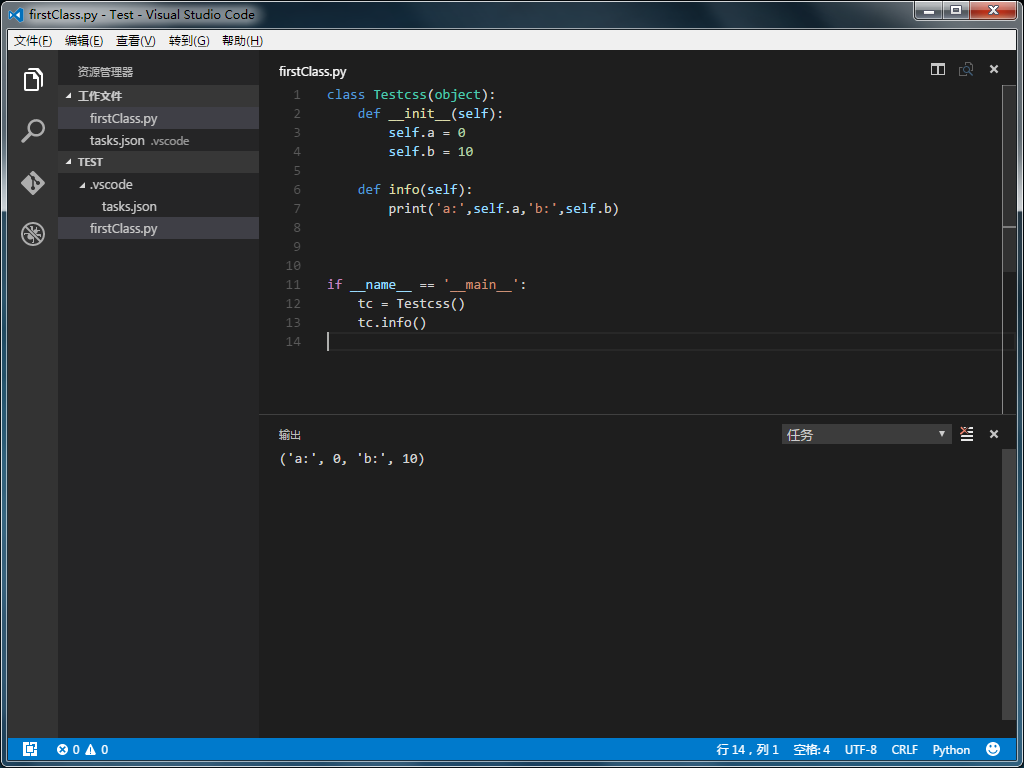Screen dimensions: 1024x768
Task: Click the 资源管理器 panel header
Action: coord(105,72)
